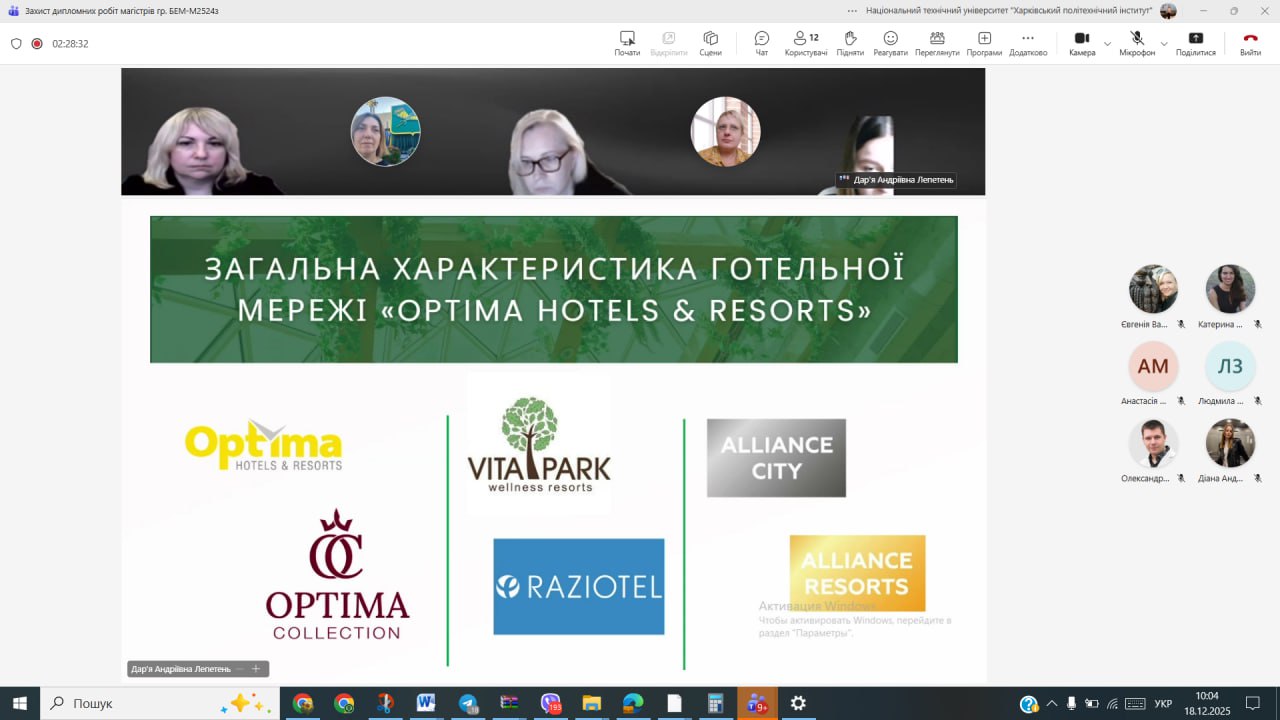Open the Додатково more actions menu
Screen dimensions: 1280x720
click(x=1028, y=43)
